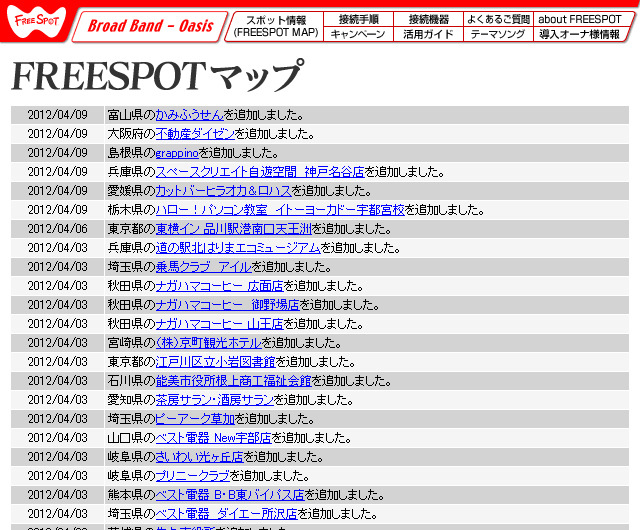Viewport: 640px width, 530px height.
Task: Open ナガハマコーヒー 広面店 link
Action: tap(220, 286)
